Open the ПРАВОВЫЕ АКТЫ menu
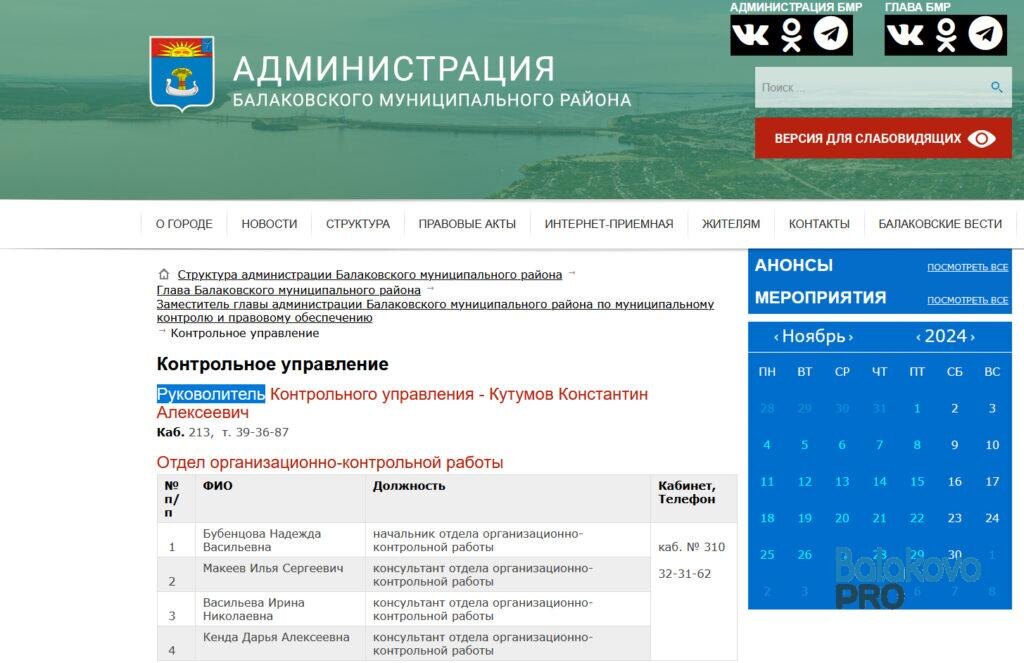The width and height of the screenshot is (1024, 663). (467, 224)
